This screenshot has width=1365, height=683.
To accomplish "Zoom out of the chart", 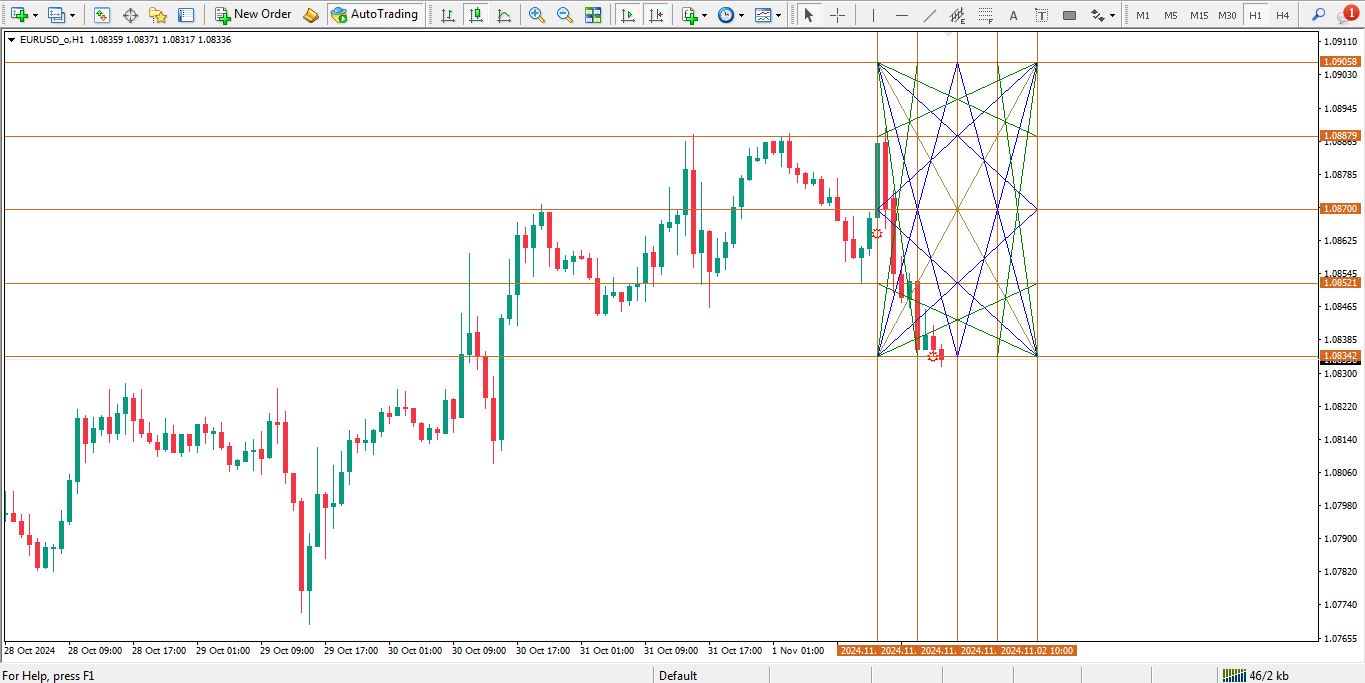I will (564, 14).
